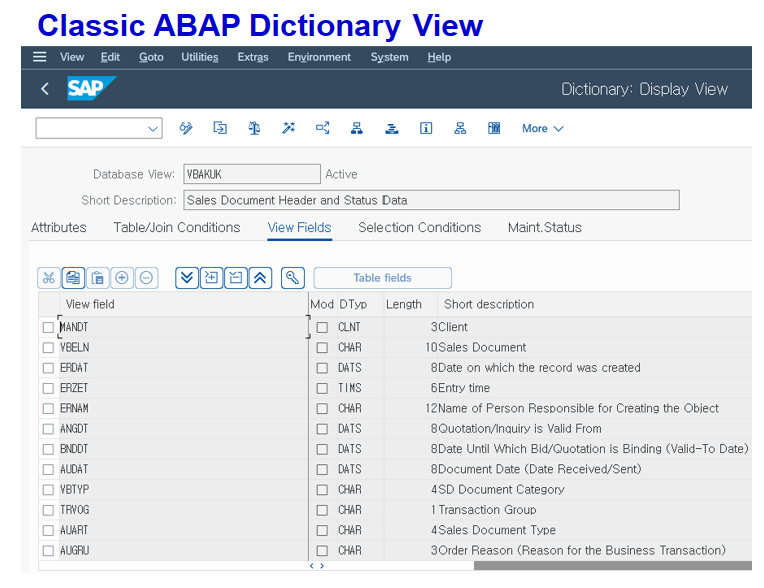Switch to Table/Join Conditions tab
The width and height of the screenshot is (764, 588).
pos(177,228)
